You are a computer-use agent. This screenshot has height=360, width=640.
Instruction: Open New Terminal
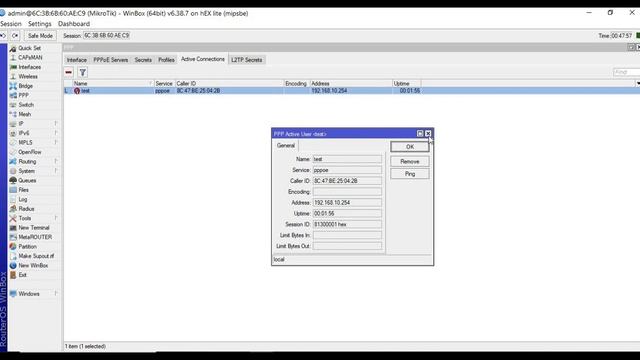[33, 227]
